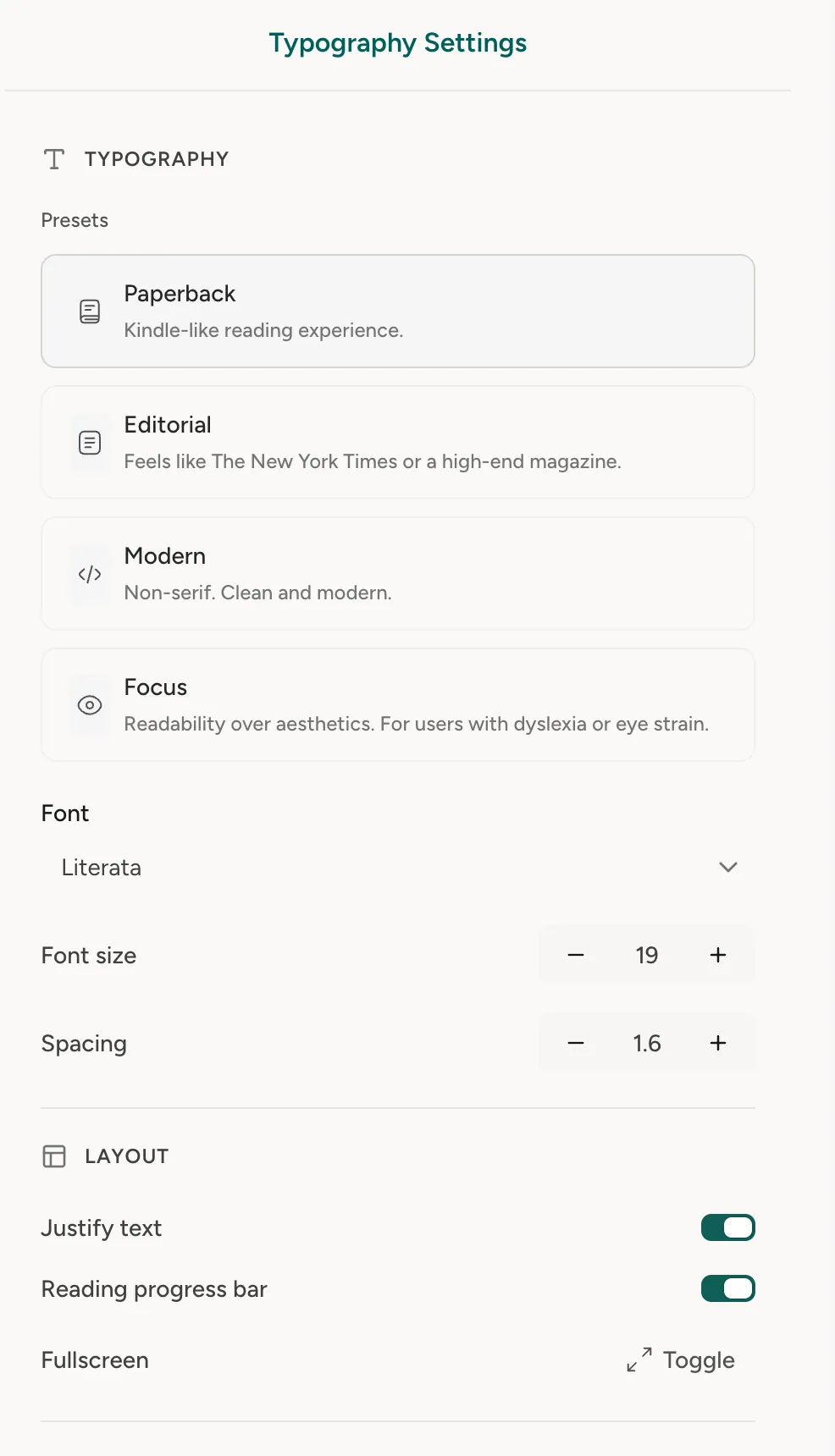Click the Layout section panel icon
Screen dimensions: 835x1456
54,1156
